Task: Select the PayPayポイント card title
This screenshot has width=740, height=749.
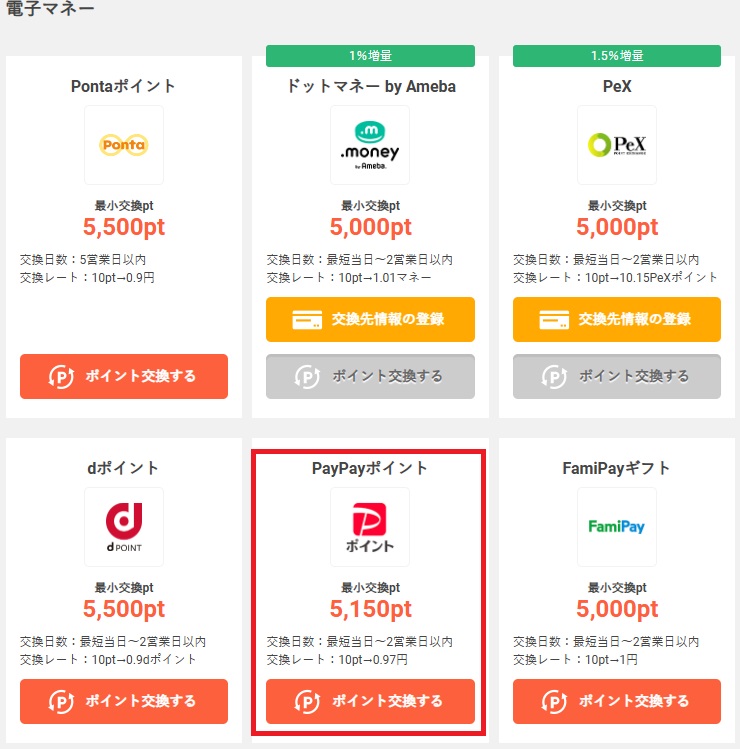Action: click(370, 468)
